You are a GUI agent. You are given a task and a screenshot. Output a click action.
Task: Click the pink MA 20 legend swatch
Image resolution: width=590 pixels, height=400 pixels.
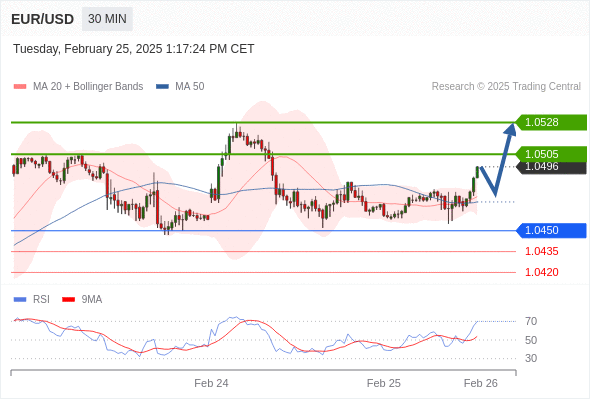click(20, 87)
